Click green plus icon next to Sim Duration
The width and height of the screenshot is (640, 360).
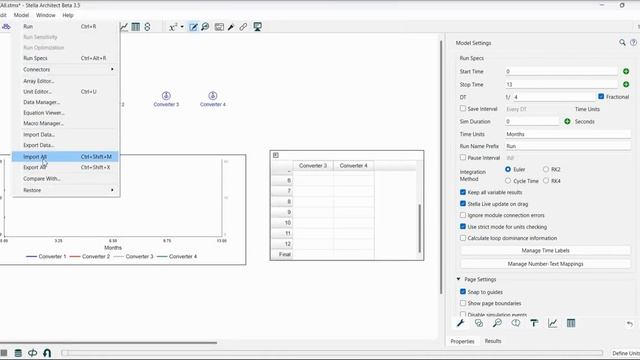pos(567,122)
